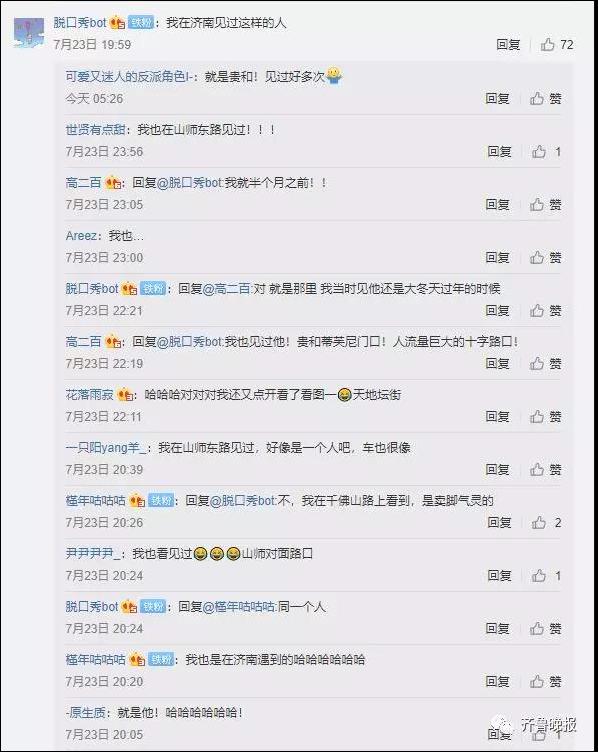The height and width of the screenshot is (752, 598).
Task: Reply to Areez's comment
Action: [497, 258]
